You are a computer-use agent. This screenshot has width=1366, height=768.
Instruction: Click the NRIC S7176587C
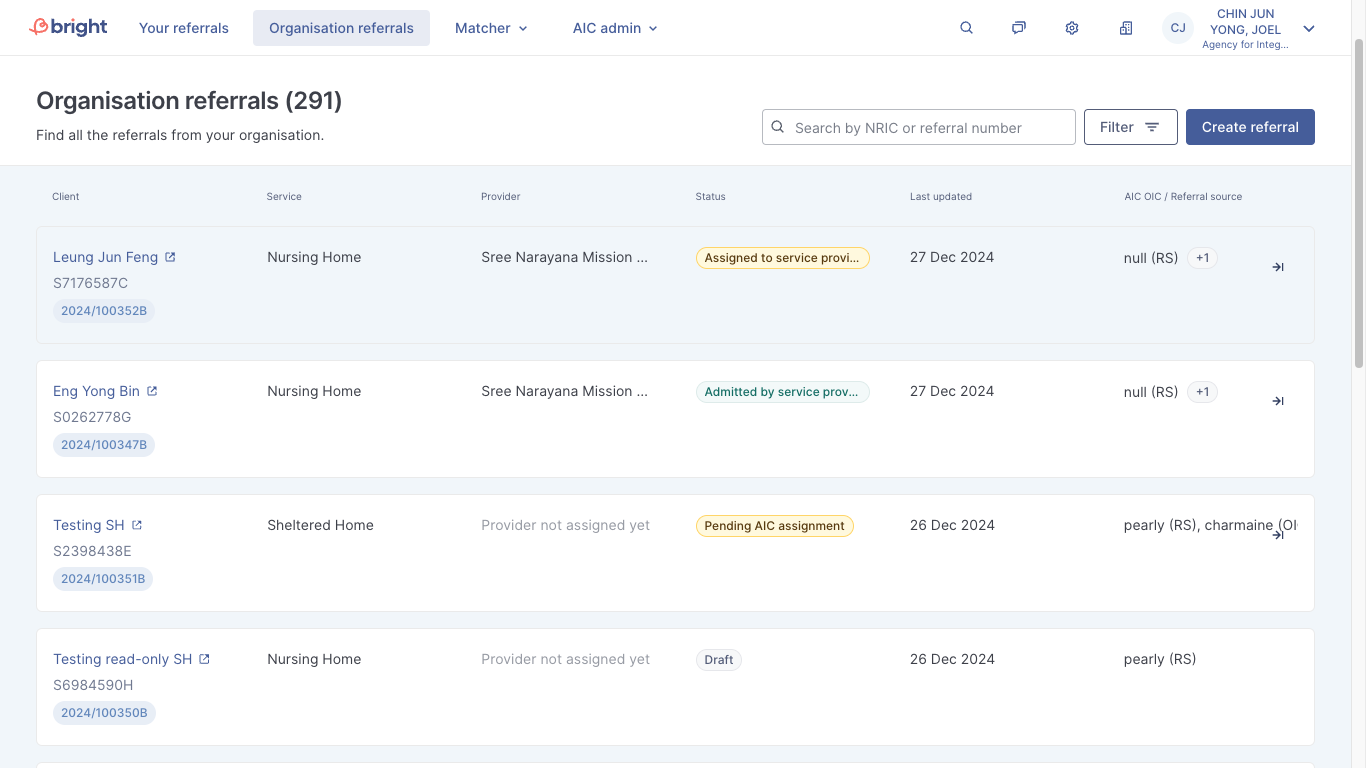[90, 283]
